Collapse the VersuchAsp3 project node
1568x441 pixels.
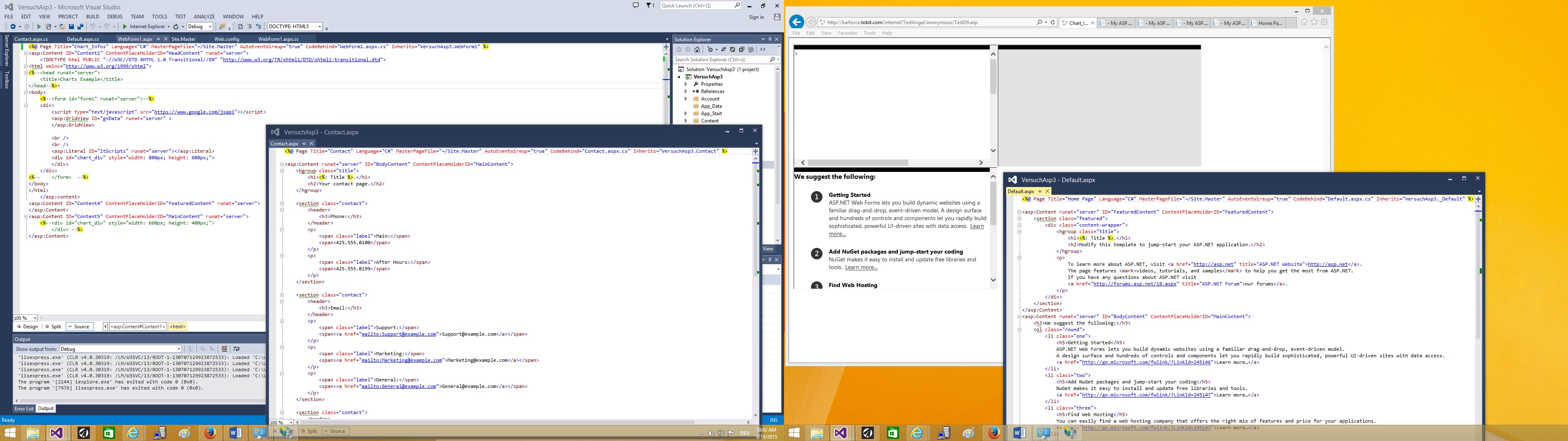[679, 77]
